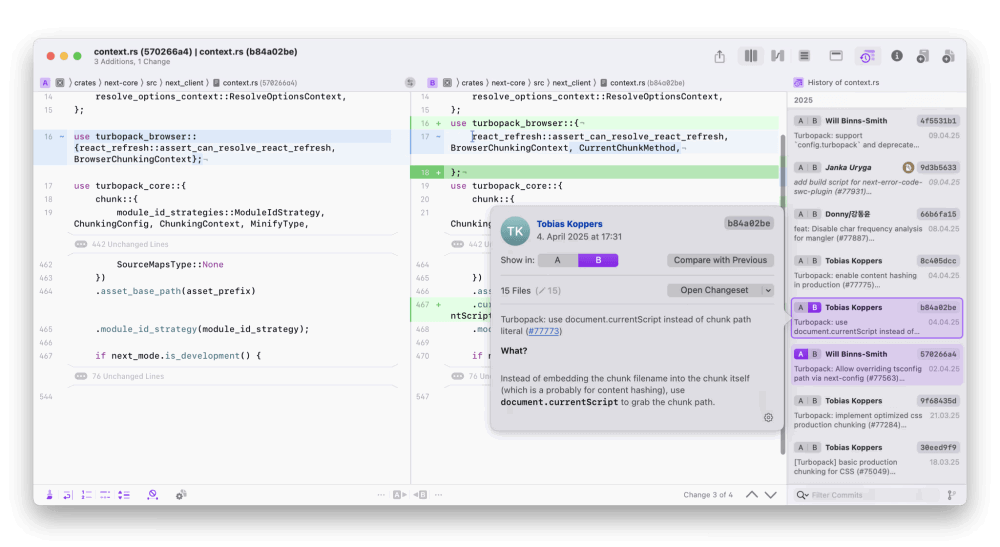
Task: Open the search options magnifier dropdown
Action: (x=802, y=495)
